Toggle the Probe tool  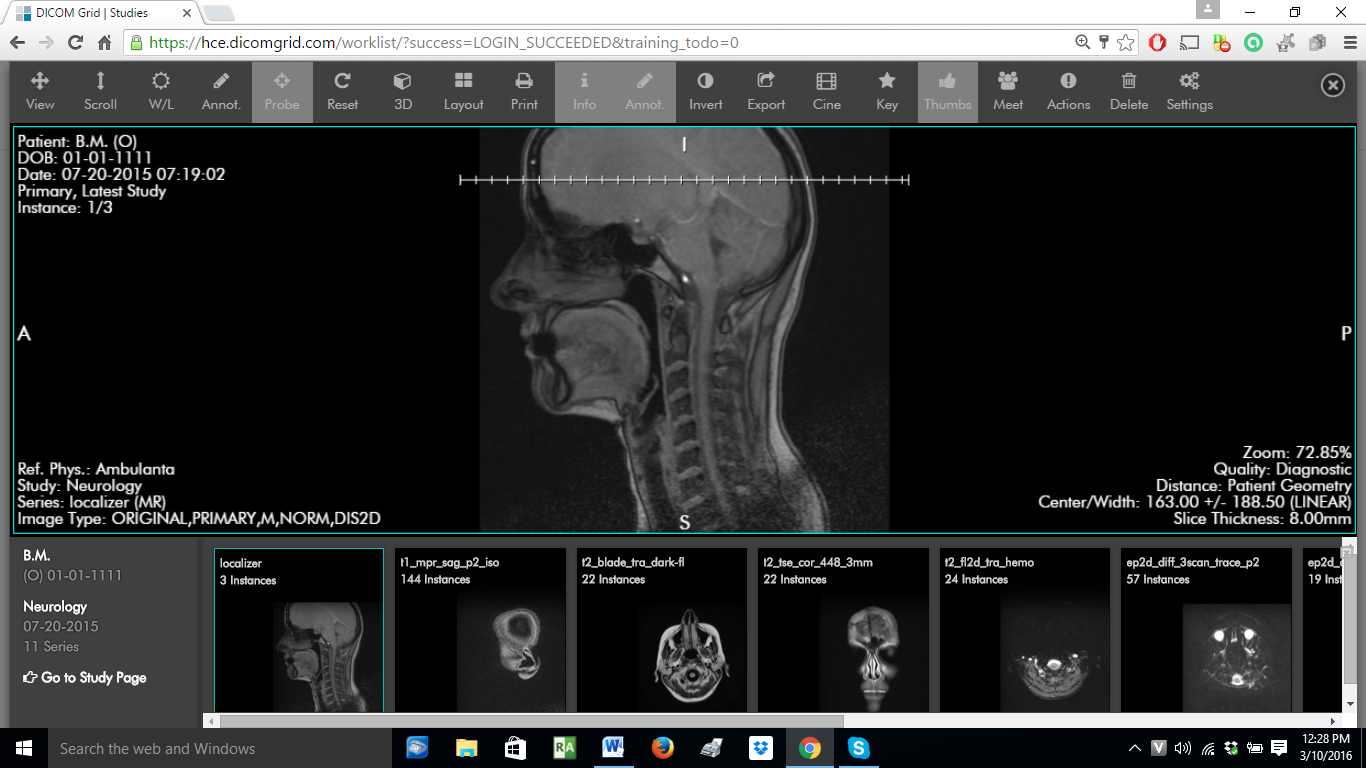pos(282,92)
